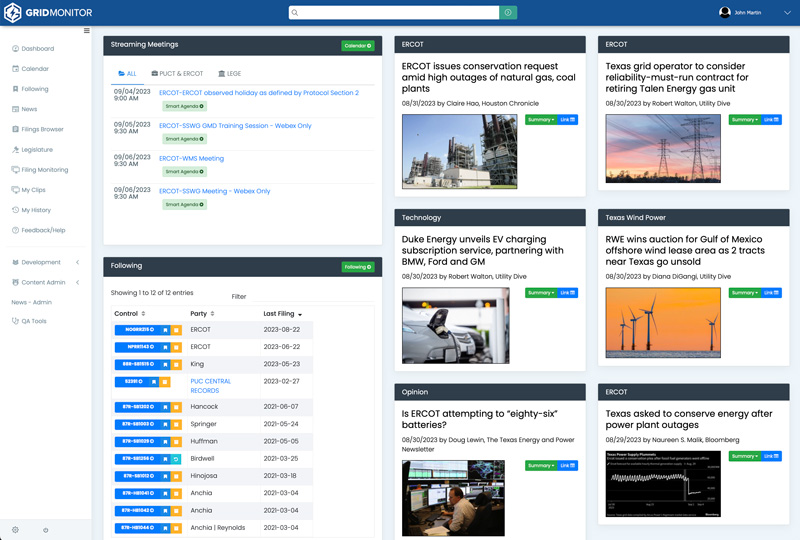Open the Summary dropdown on the RWE wind auction article
Screen dimensions: 800x540
[744, 293]
